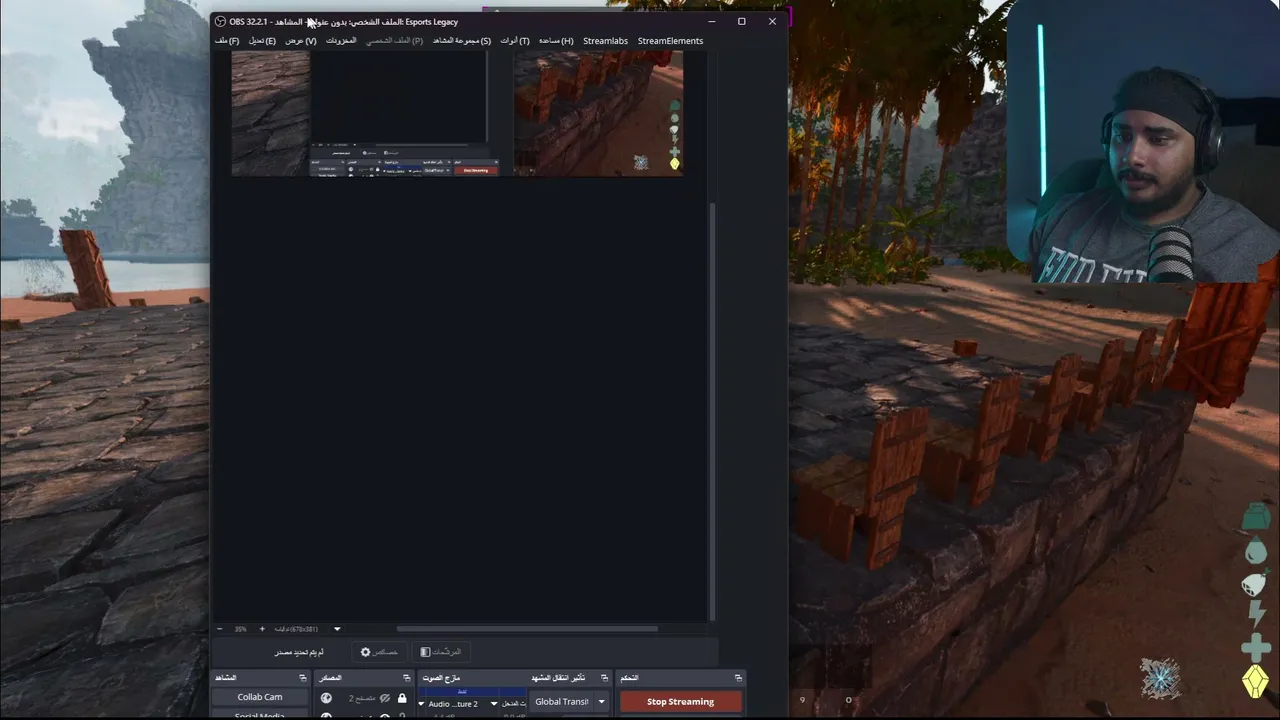1280x720 pixels.
Task: Click the OBS logo in the title bar
Action: tap(220, 21)
